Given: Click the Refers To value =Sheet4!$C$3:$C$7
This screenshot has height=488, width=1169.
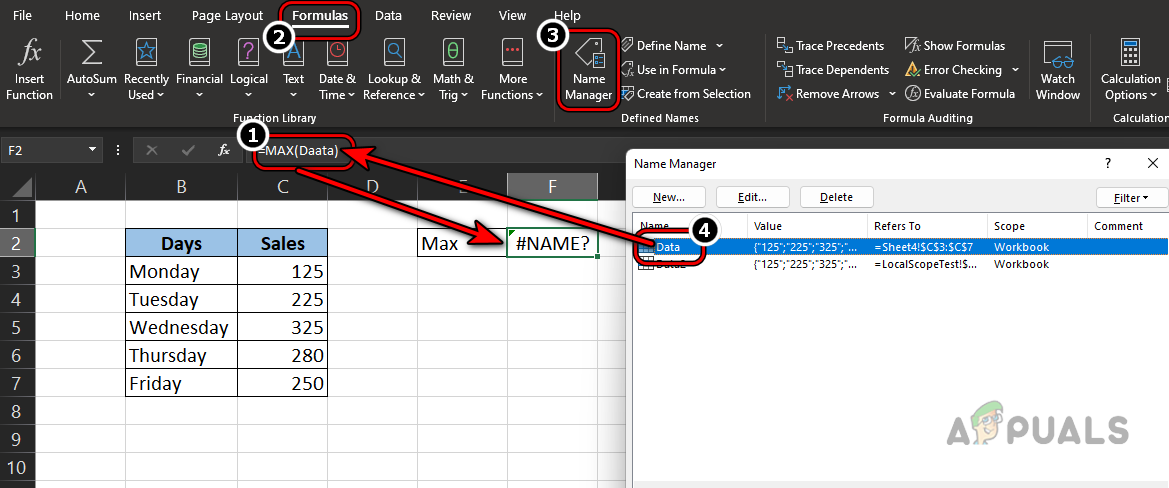Looking at the screenshot, I should point(925,247).
